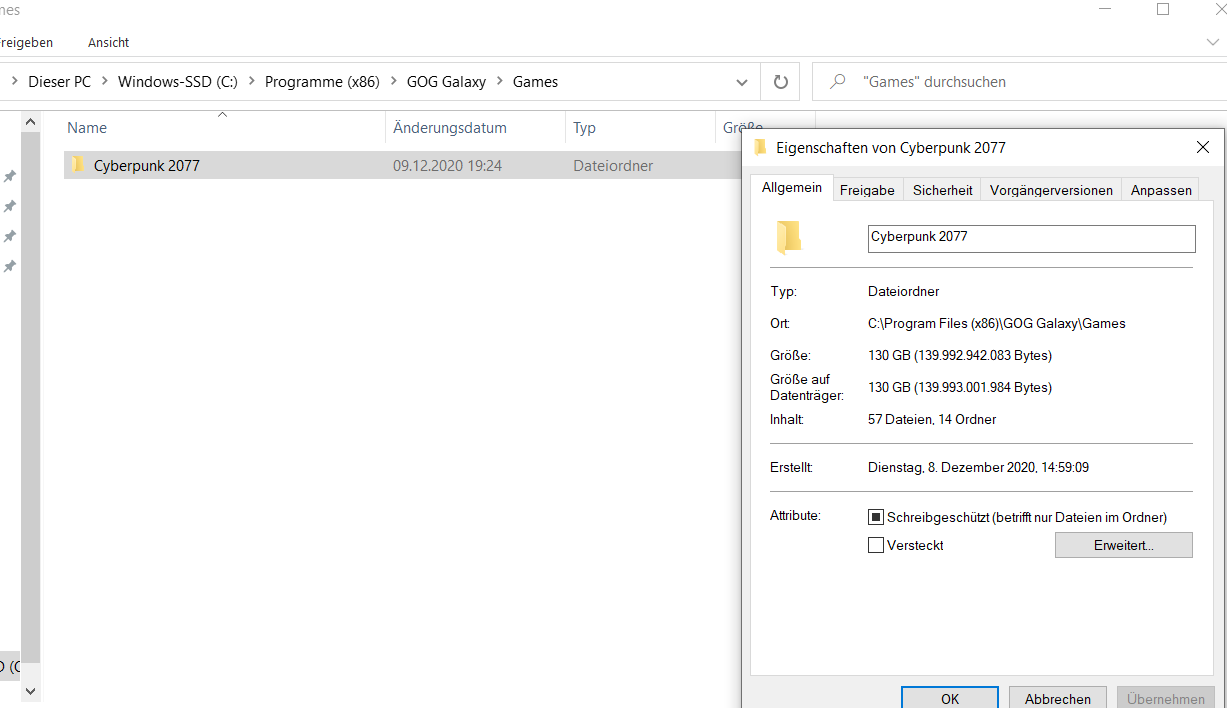Click GOG Galaxy in the breadcrumb

(446, 82)
